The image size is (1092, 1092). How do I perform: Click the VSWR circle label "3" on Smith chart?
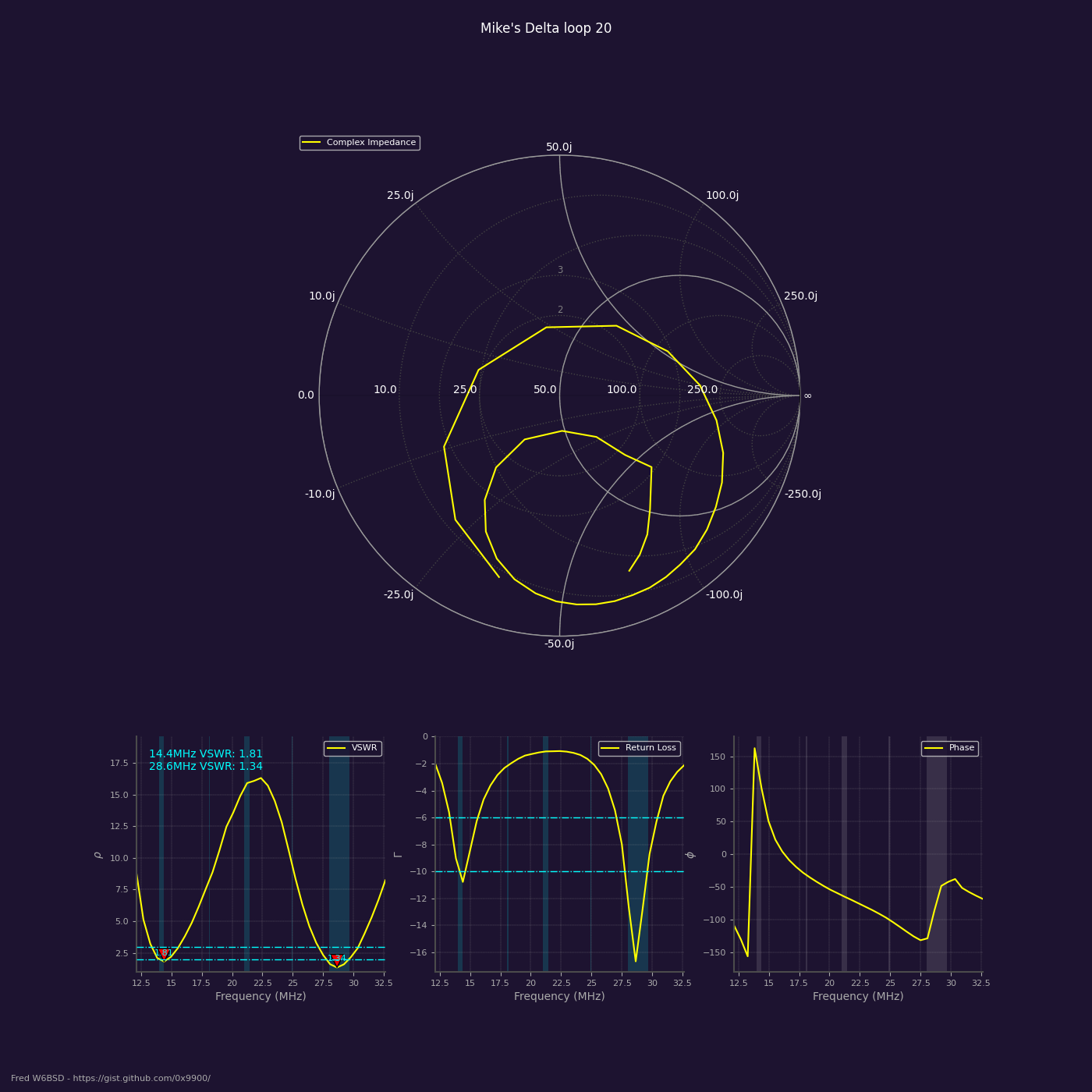click(x=560, y=271)
